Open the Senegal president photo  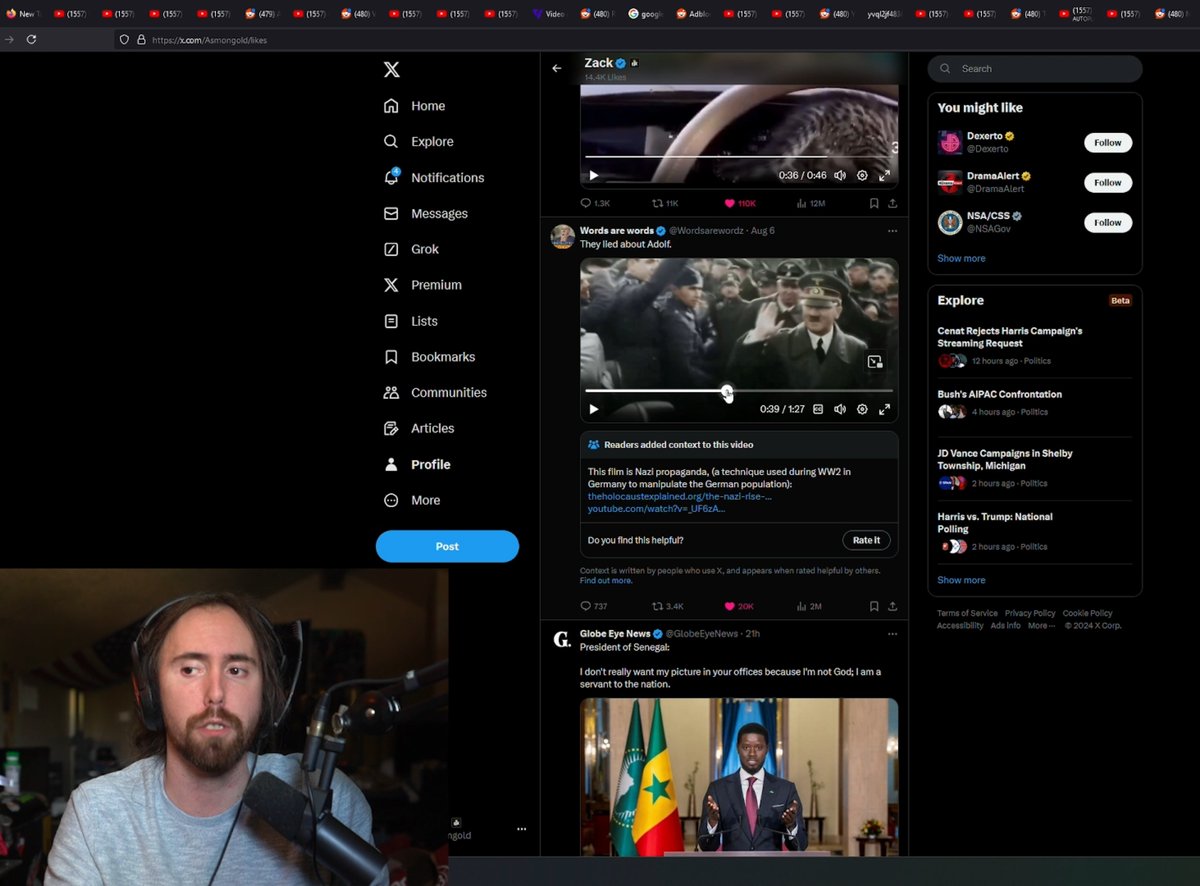point(739,777)
